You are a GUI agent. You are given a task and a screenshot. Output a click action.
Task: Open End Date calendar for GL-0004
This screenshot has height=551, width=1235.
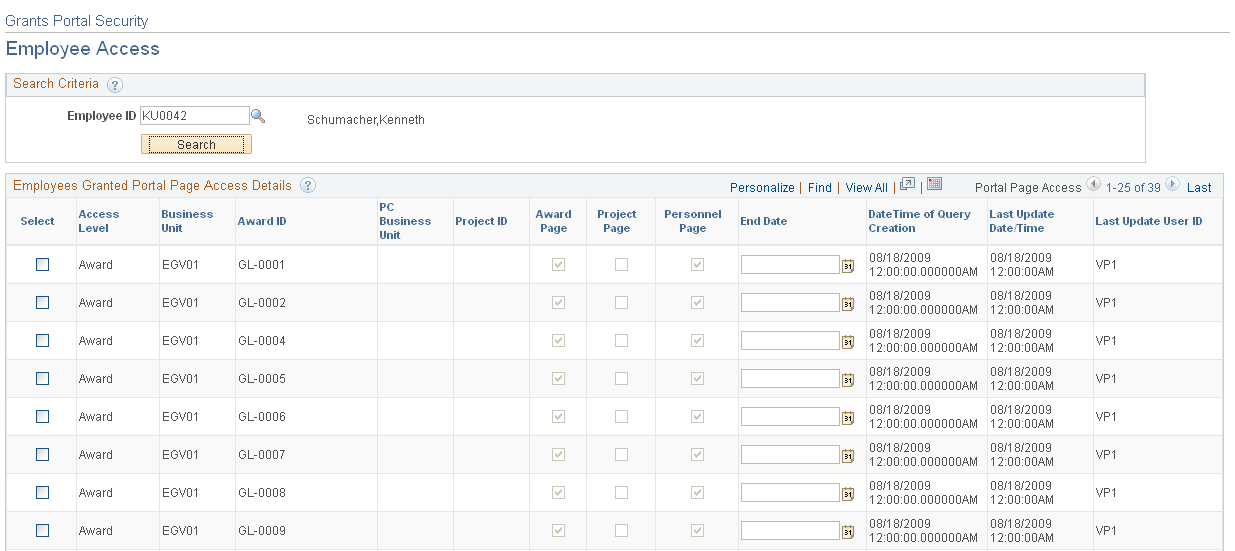(848, 342)
